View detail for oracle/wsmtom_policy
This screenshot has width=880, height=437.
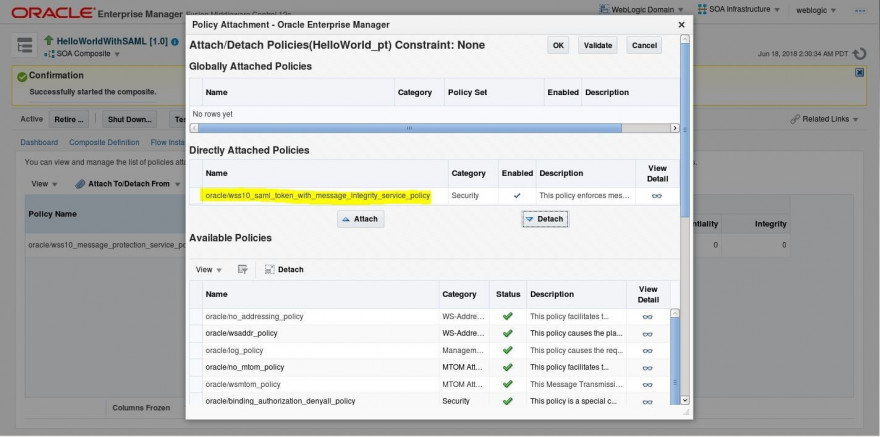648,385
